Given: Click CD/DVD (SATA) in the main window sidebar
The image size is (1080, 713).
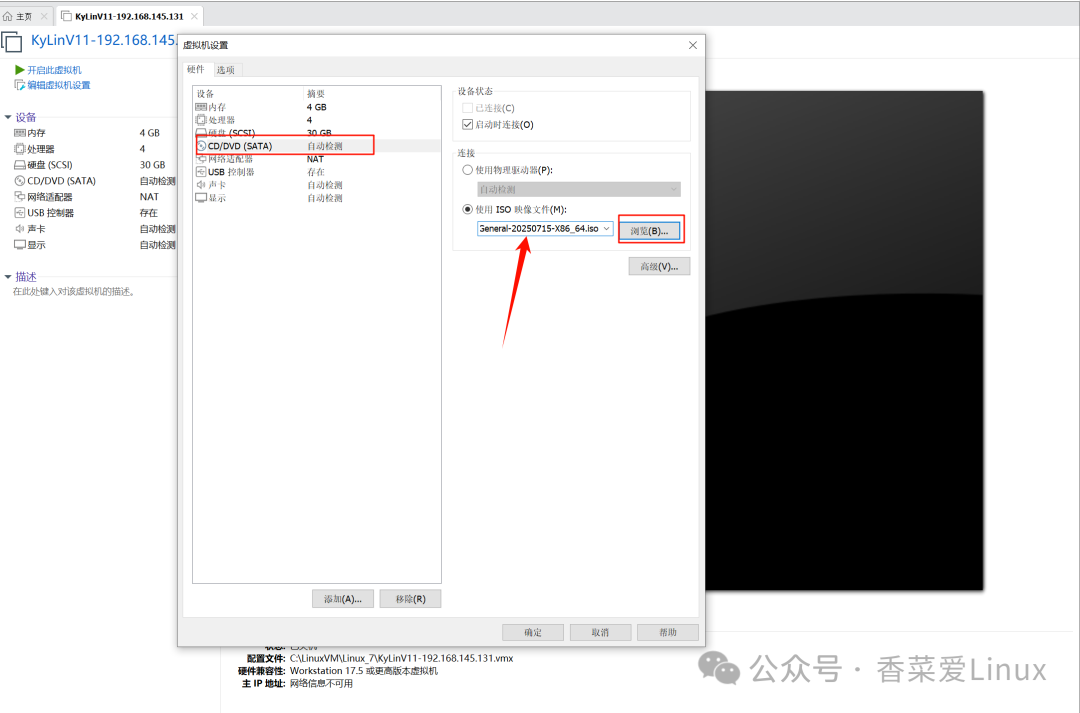Looking at the screenshot, I should 61,180.
